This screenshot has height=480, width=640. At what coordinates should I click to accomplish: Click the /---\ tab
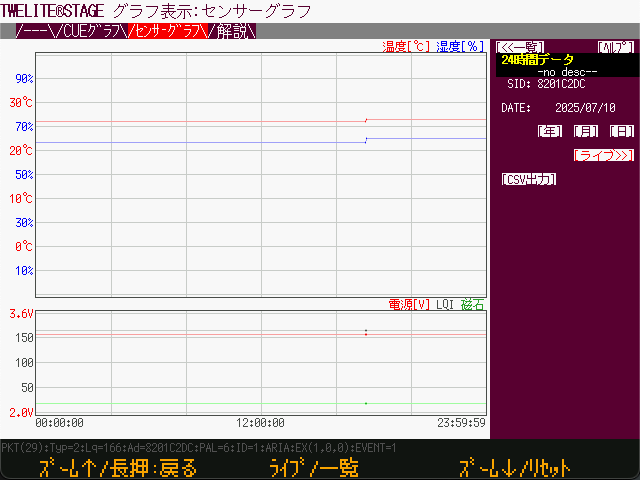pyautogui.click(x=34, y=31)
